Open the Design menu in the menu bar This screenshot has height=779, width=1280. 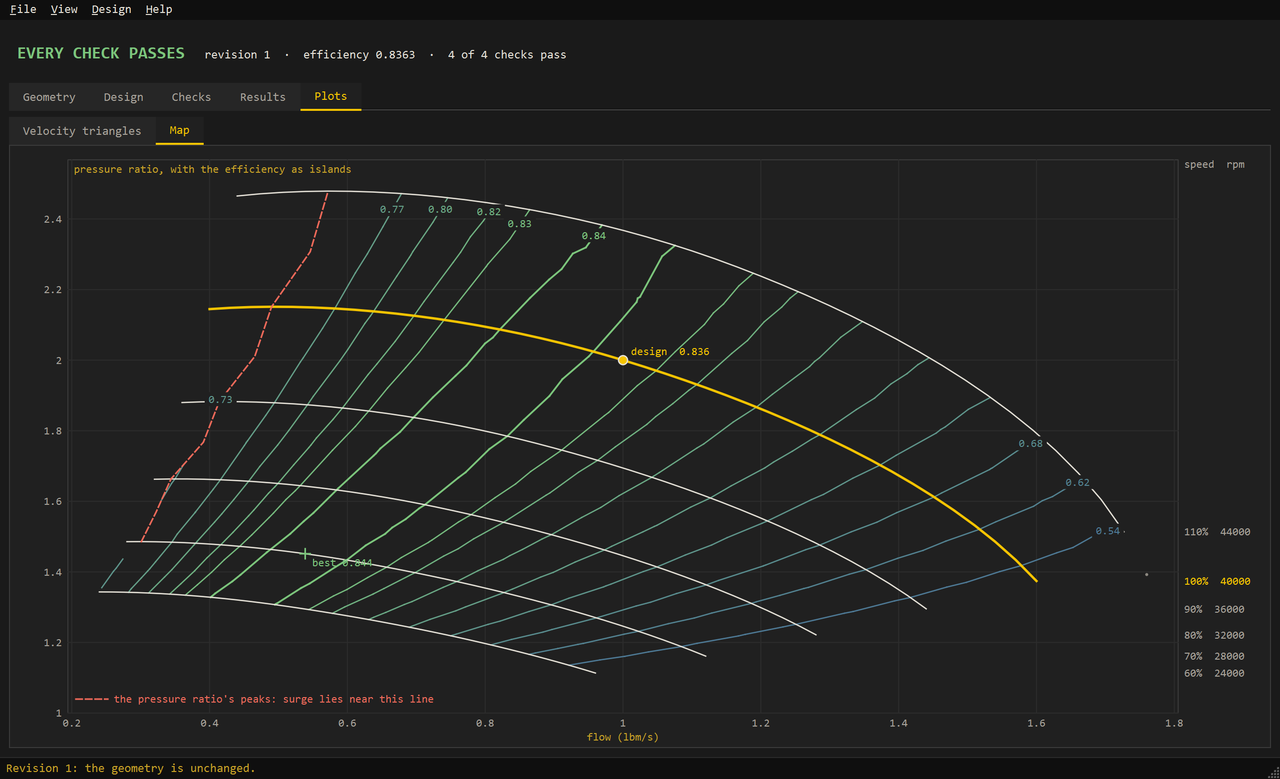111,9
